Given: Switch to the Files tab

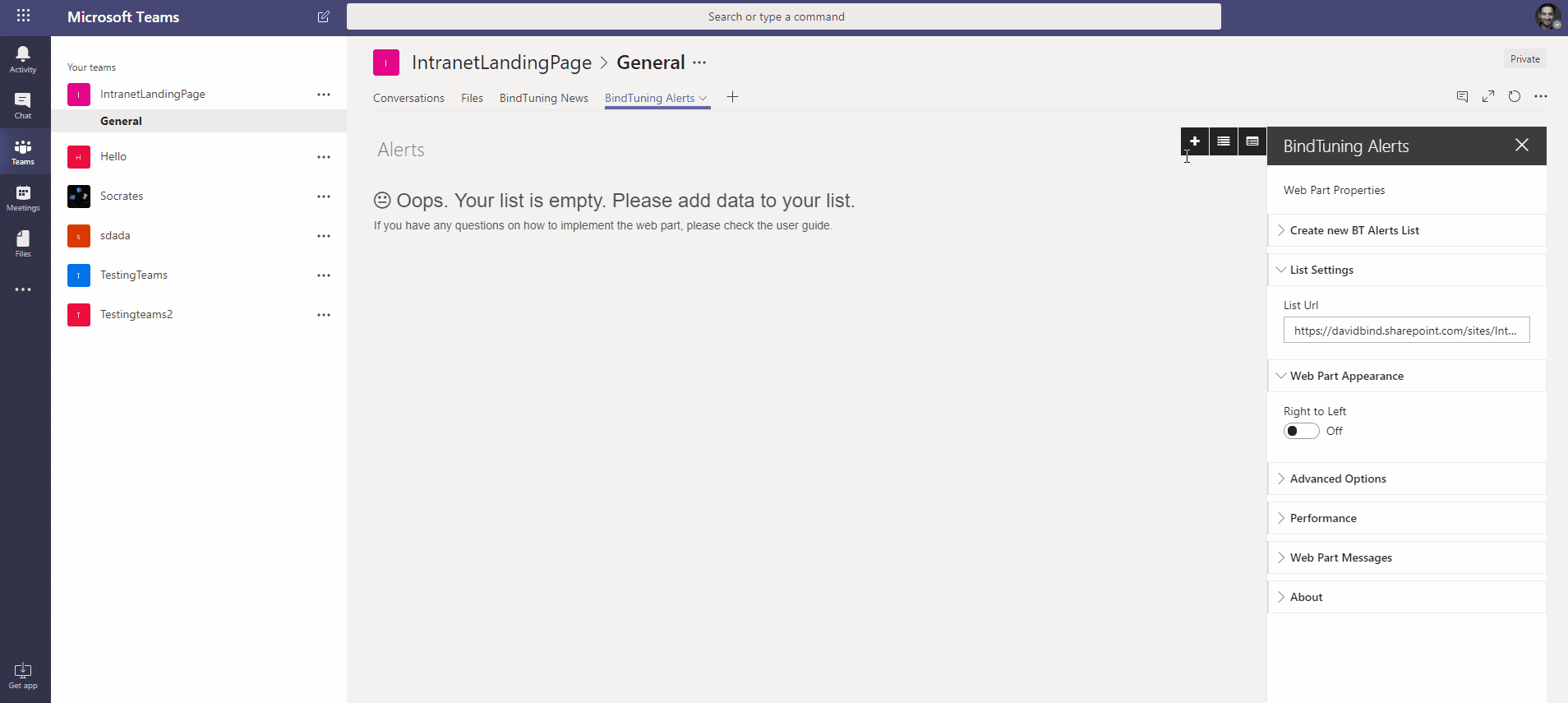Looking at the screenshot, I should coord(472,98).
